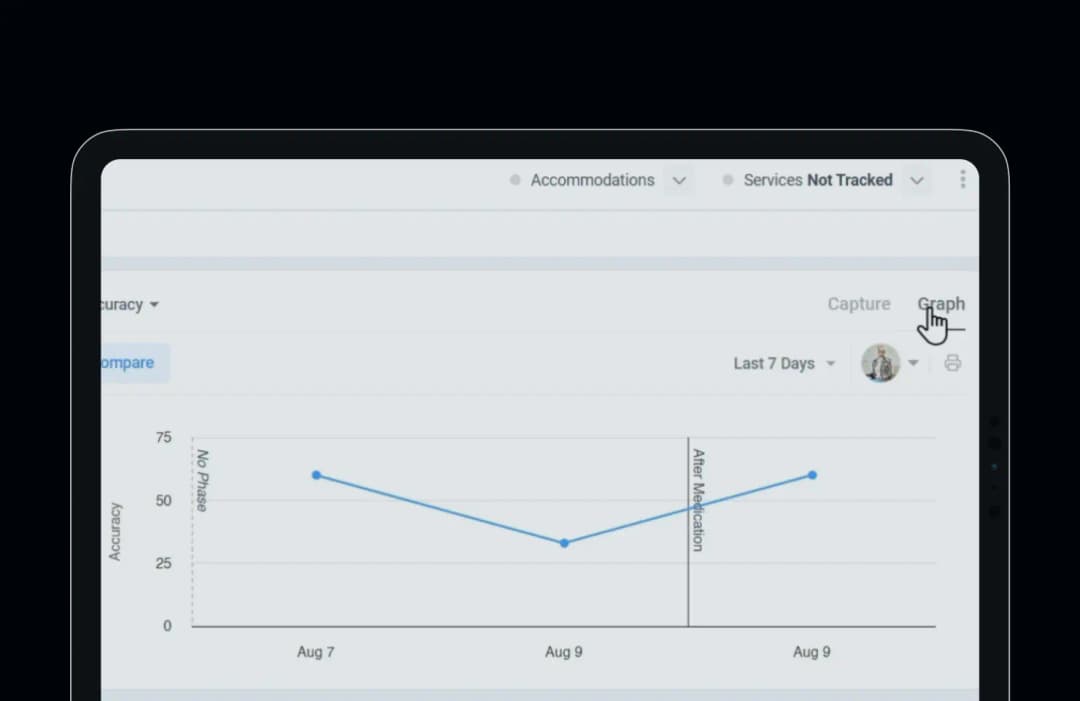The width and height of the screenshot is (1080, 701).
Task: Expand the Services Not Tracked chevron
Action: 916,180
